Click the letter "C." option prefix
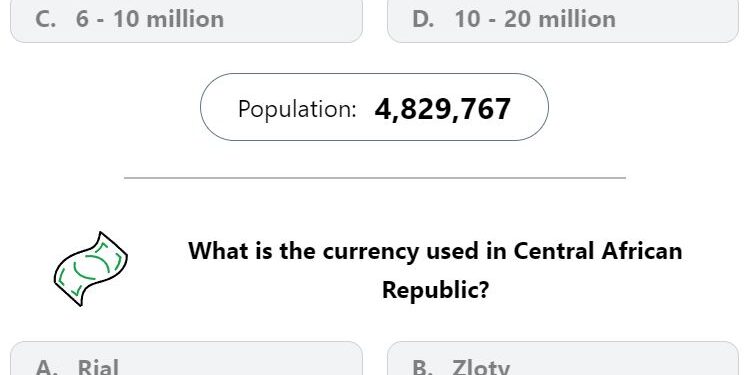 click(46, 19)
